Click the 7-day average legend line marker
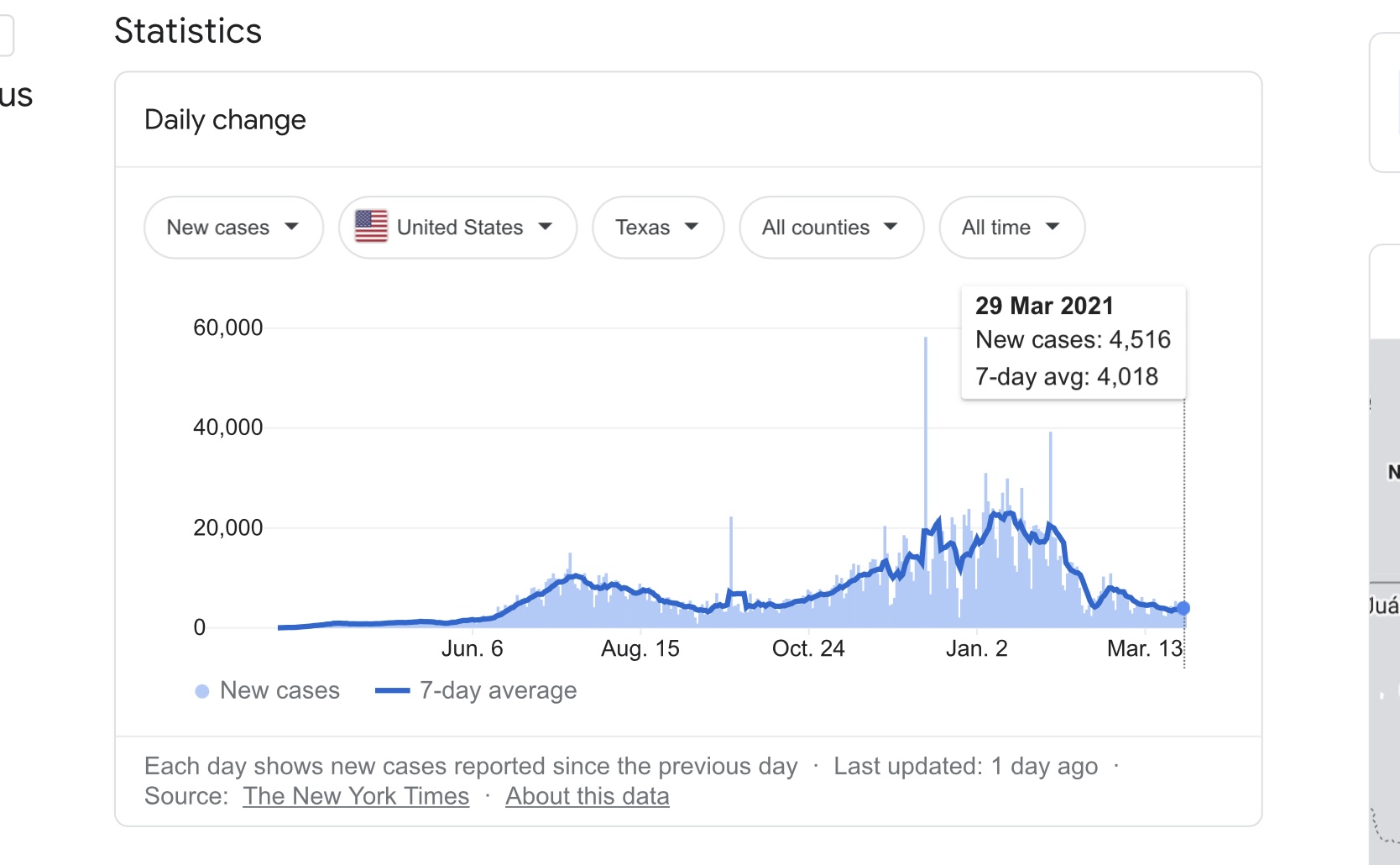The image size is (1400, 865). point(392,691)
